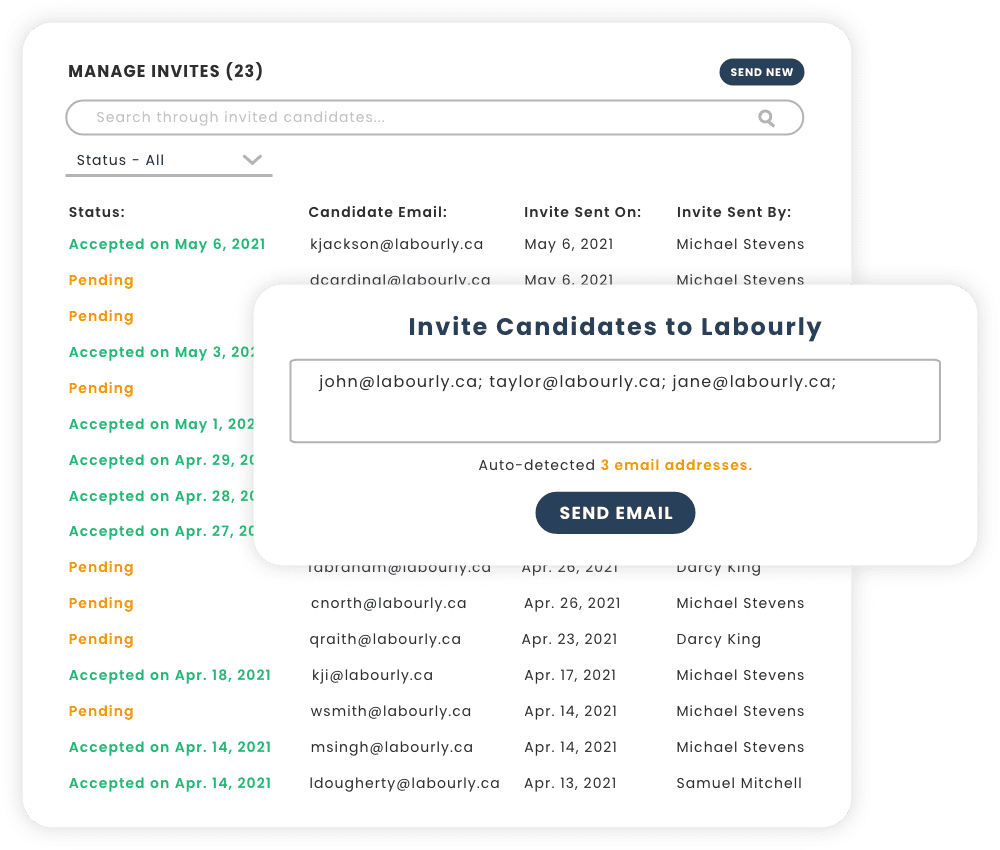Click the Status: column header

(x=97, y=212)
